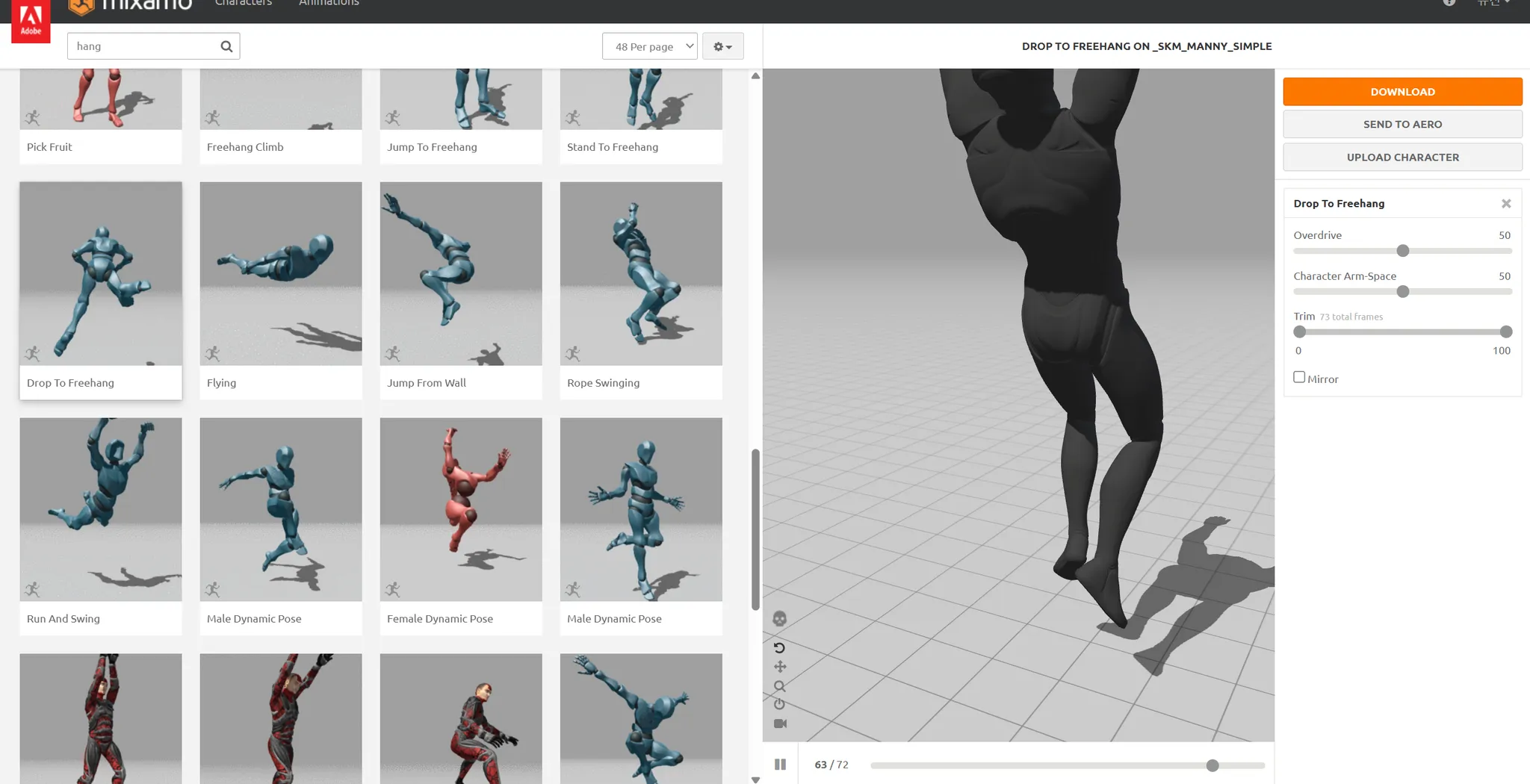1530x784 pixels.
Task: Click the Adobe logo
Action: [x=31, y=20]
